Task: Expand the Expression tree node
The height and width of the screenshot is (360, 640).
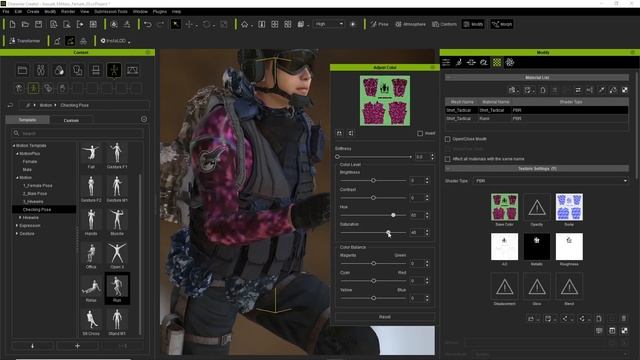Action: [17, 226]
